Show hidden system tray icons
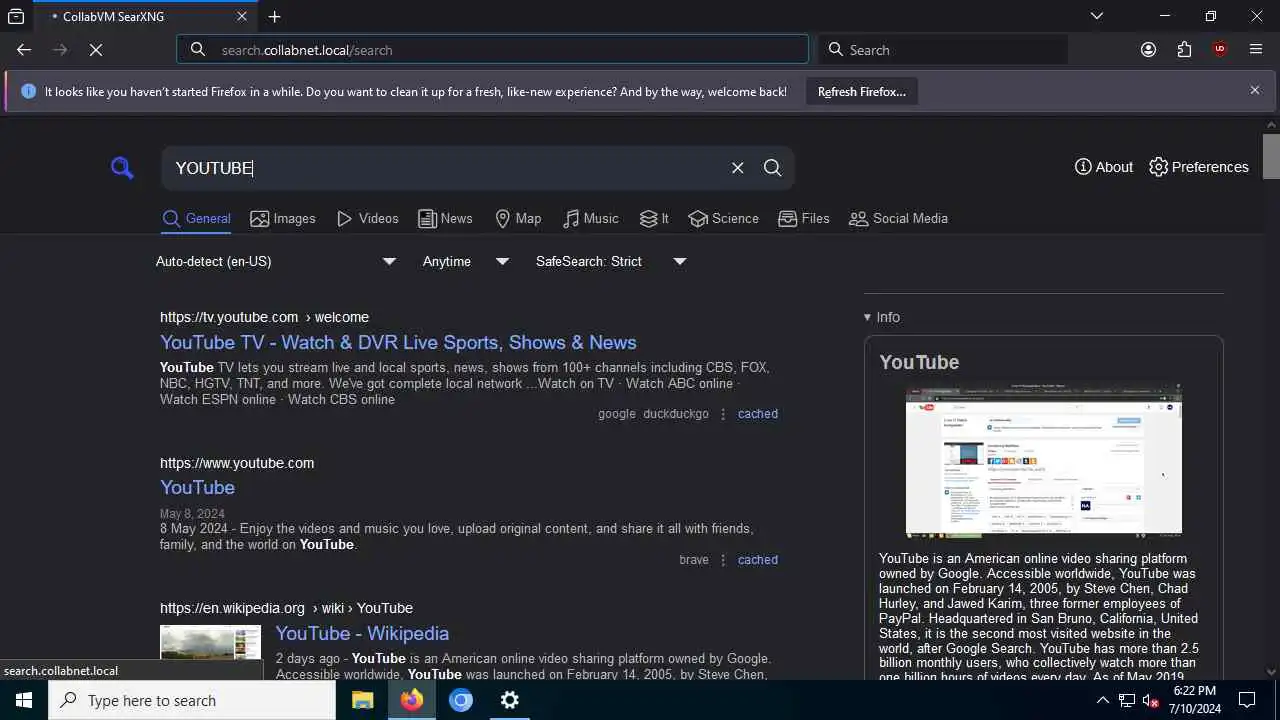Image resolution: width=1280 pixels, height=720 pixels. coord(1103,700)
